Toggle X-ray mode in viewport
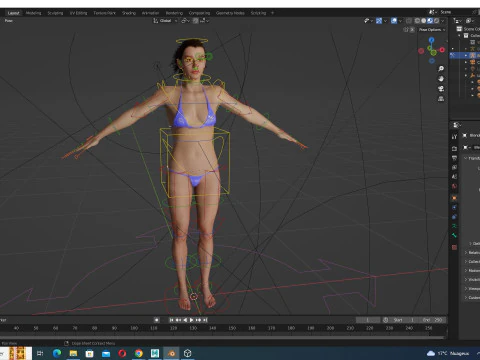Screen dimensions: 480x360 pyautogui.click(x=409, y=21)
